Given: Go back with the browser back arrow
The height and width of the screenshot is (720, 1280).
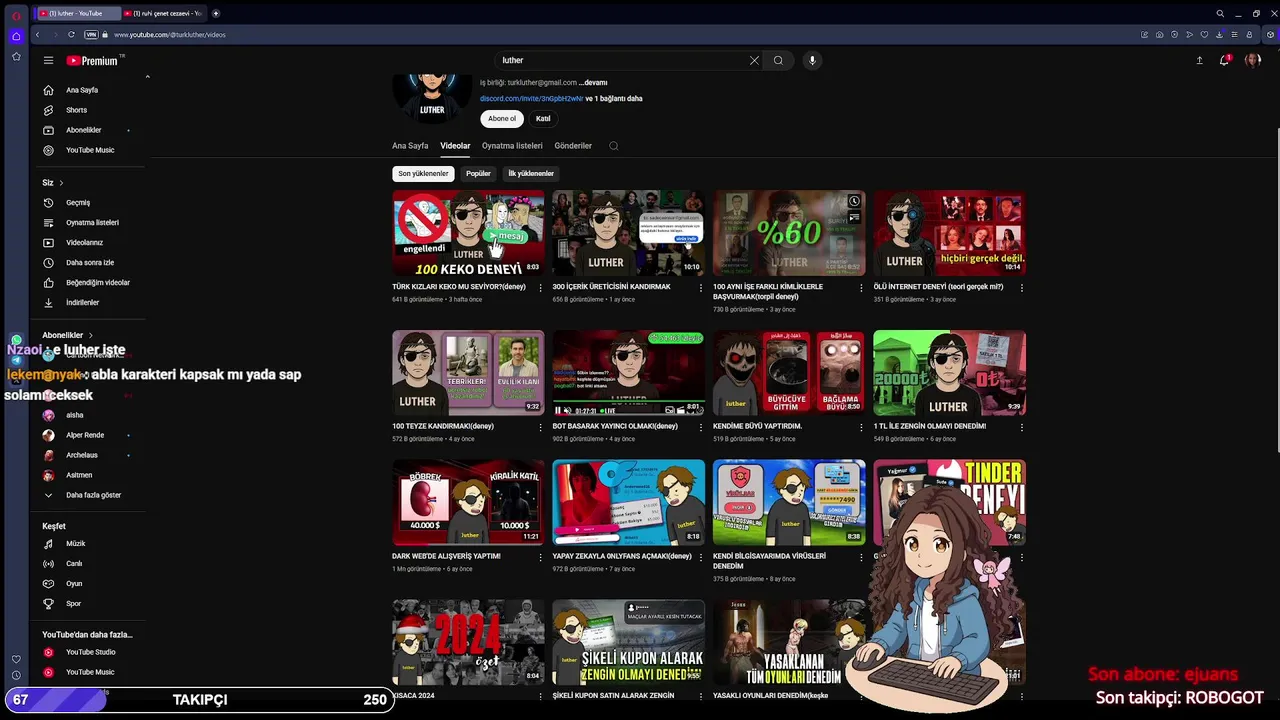Looking at the screenshot, I should coord(37,35).
